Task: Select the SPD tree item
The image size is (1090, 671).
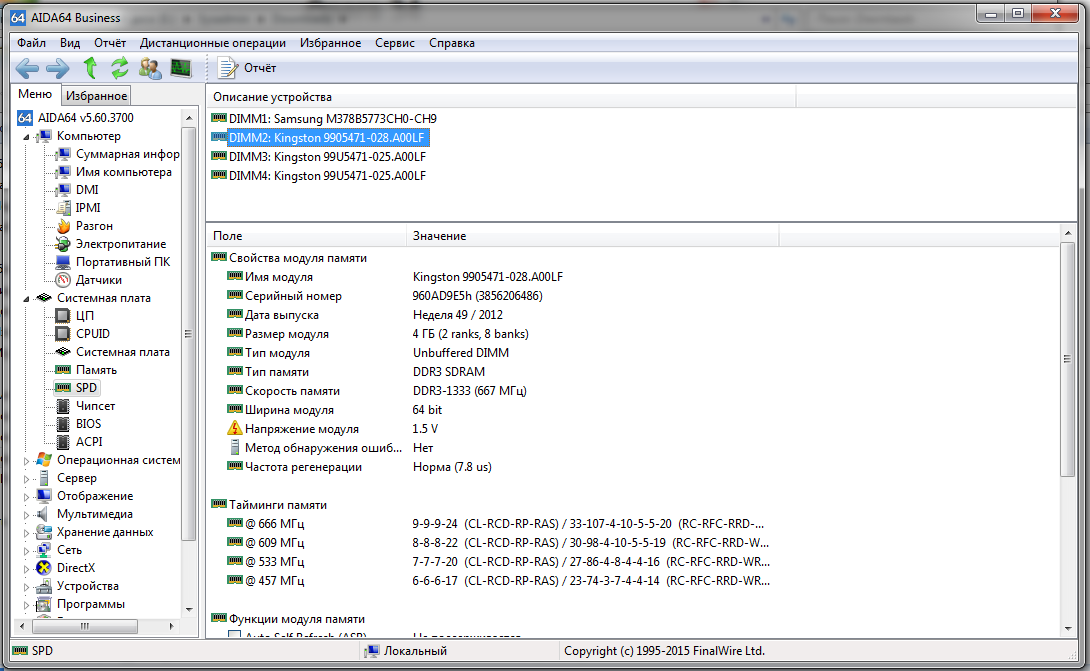Action: pos(86,388)
